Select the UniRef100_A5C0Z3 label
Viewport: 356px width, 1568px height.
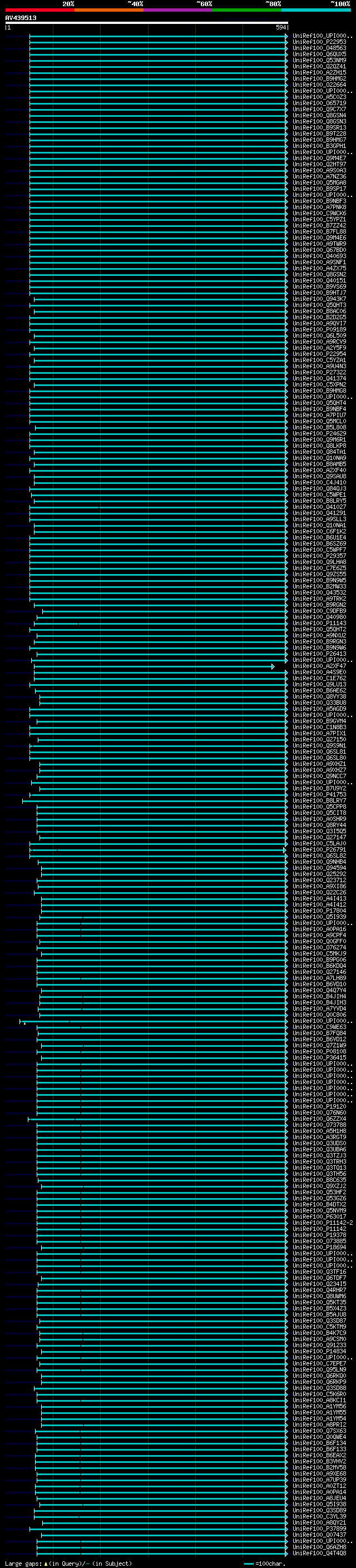click(x=319, y=97)
